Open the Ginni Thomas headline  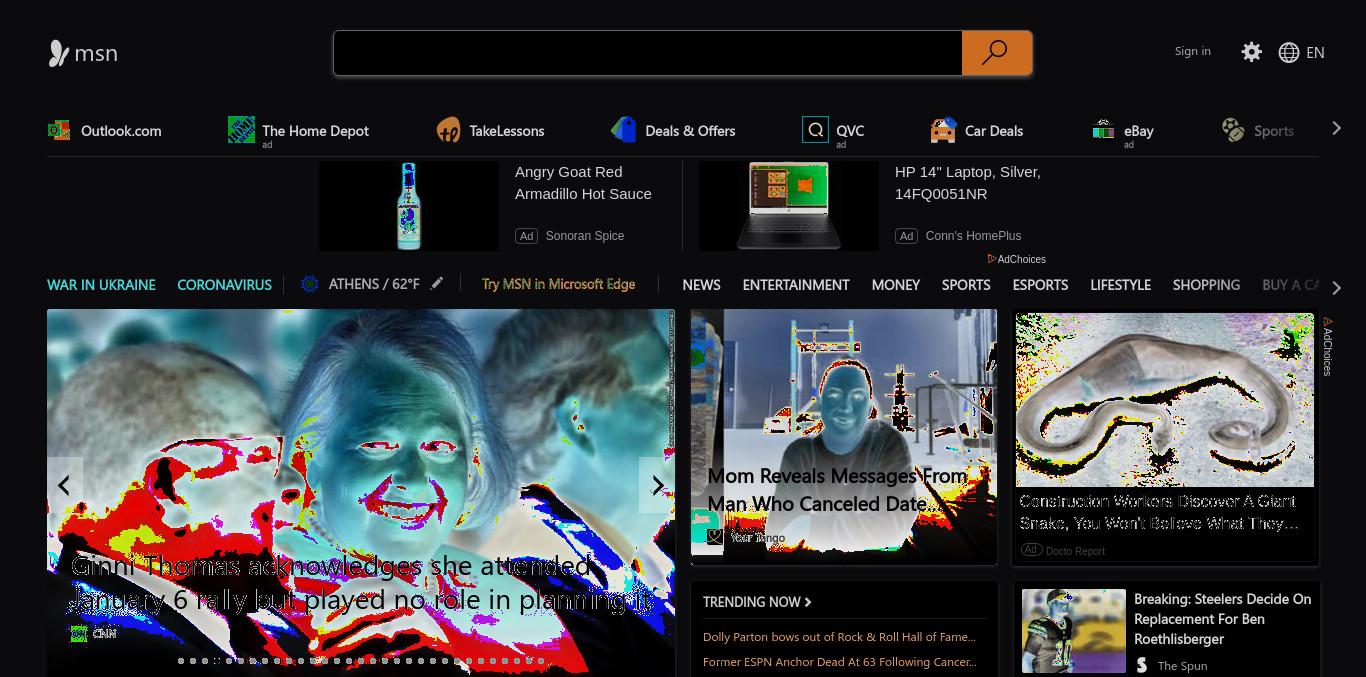(362, 583)
